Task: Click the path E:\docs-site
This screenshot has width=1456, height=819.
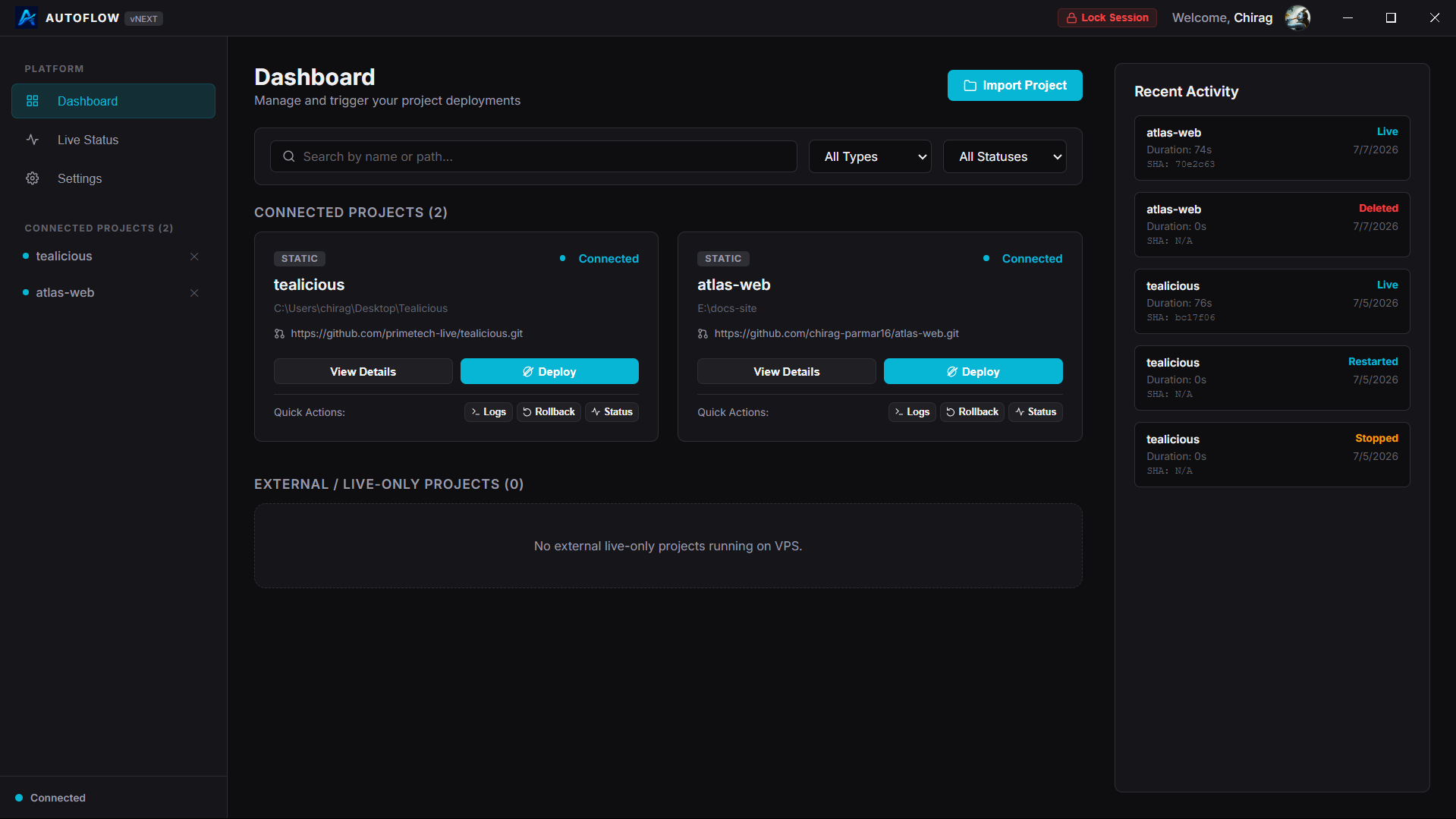Action: (727, 309)
